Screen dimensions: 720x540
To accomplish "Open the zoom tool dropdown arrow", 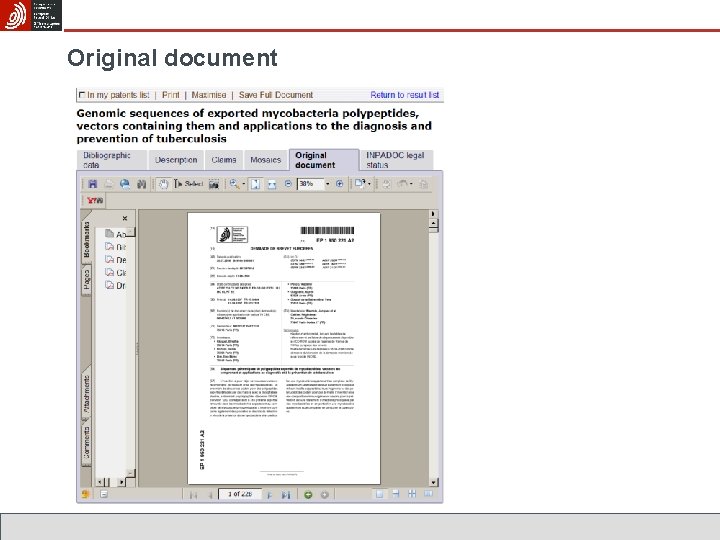I will coord(243,184).
